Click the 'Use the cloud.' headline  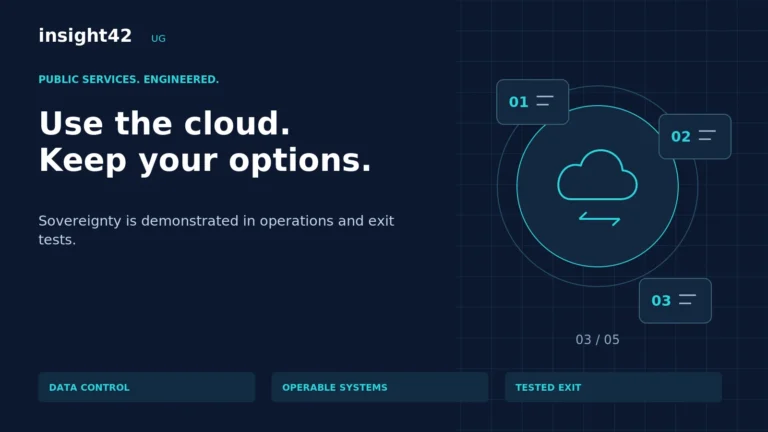pos(165,123)
